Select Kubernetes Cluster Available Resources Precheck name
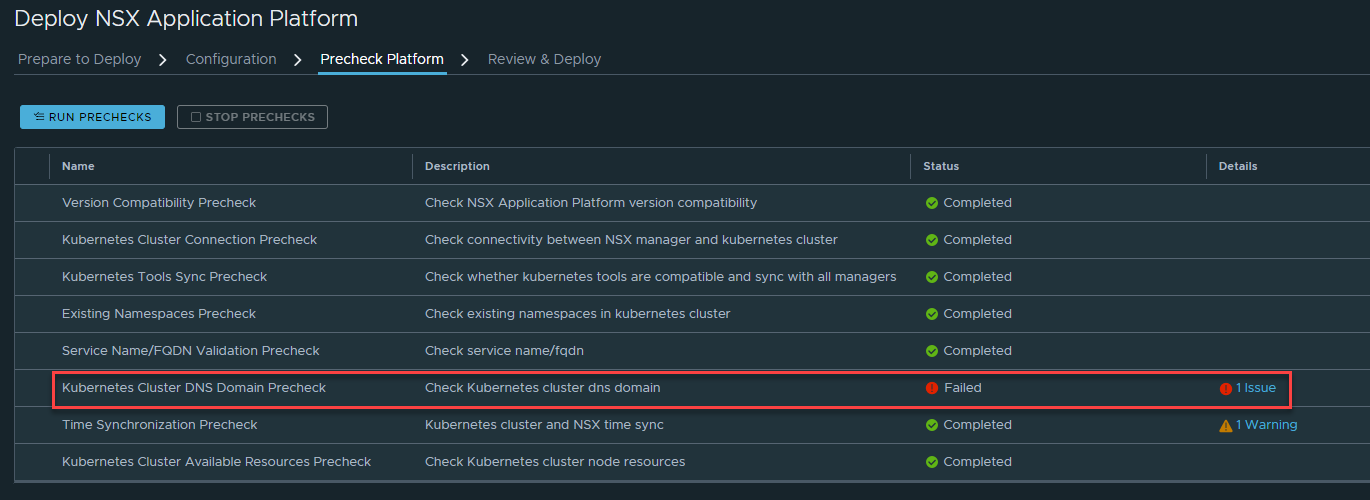The height and width of the screenshot is (500, 1370). click(x=216, y=462)
